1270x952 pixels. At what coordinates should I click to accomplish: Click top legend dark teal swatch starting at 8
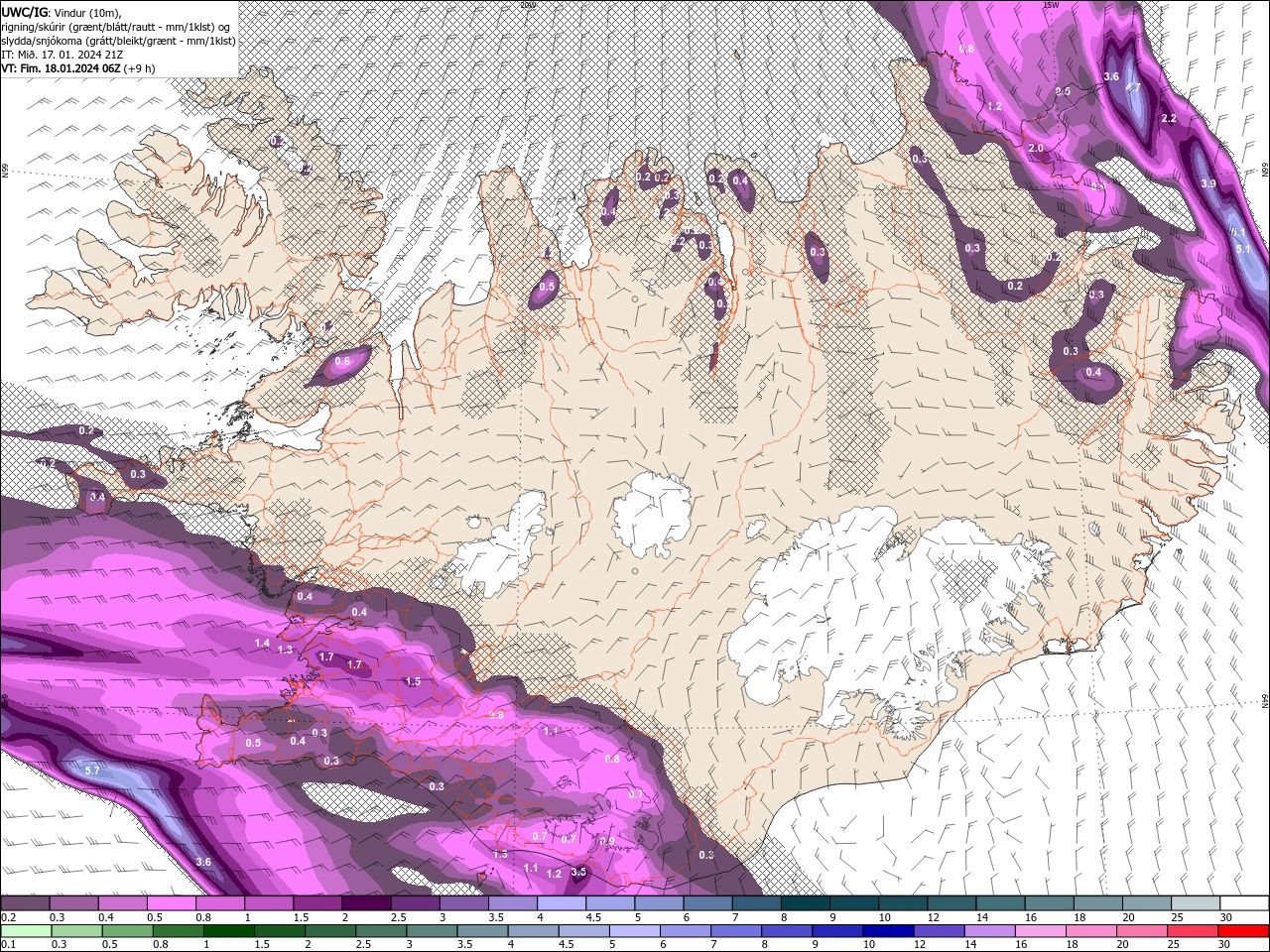click(x=806, y=903)
